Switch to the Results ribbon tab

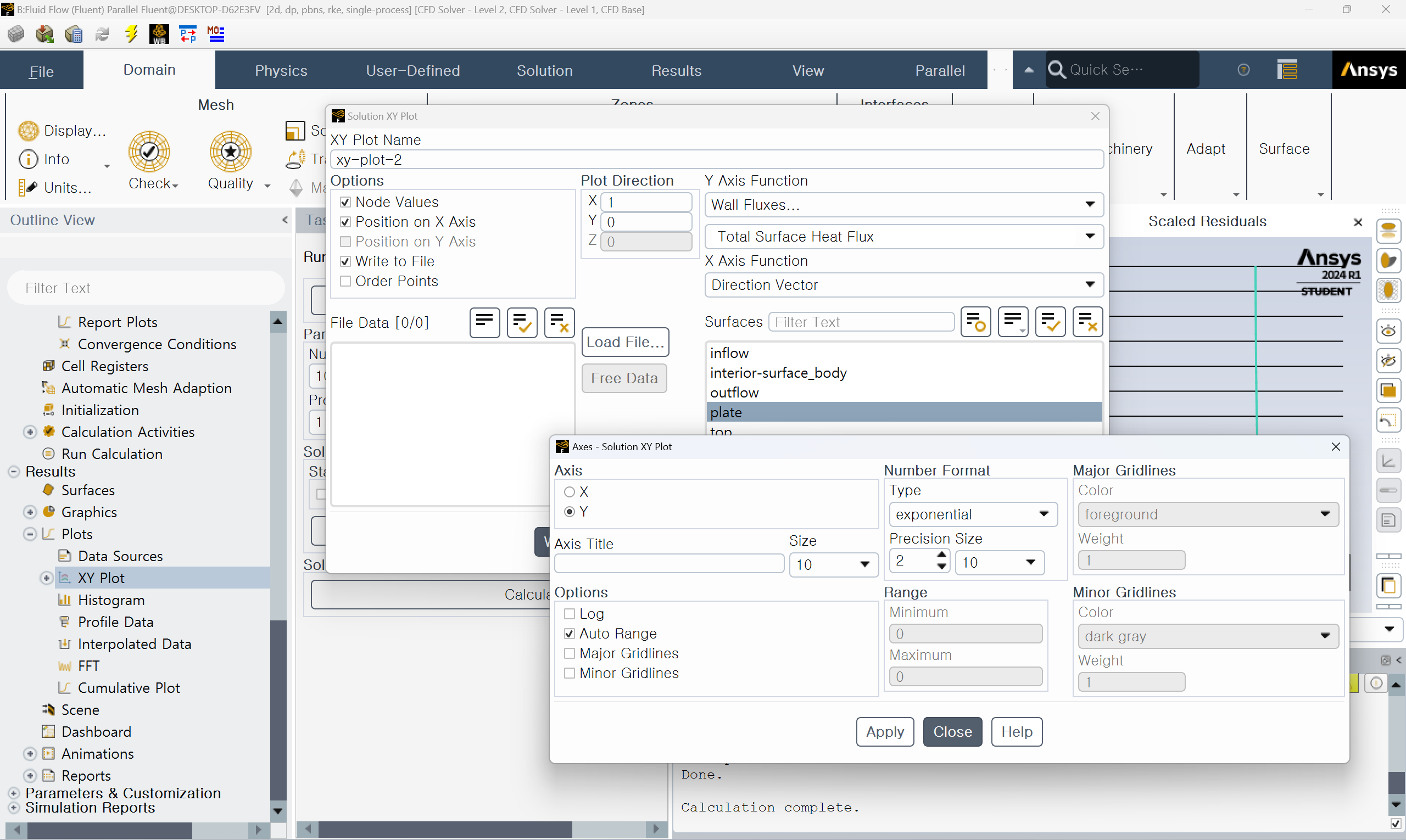coord(676,71)
